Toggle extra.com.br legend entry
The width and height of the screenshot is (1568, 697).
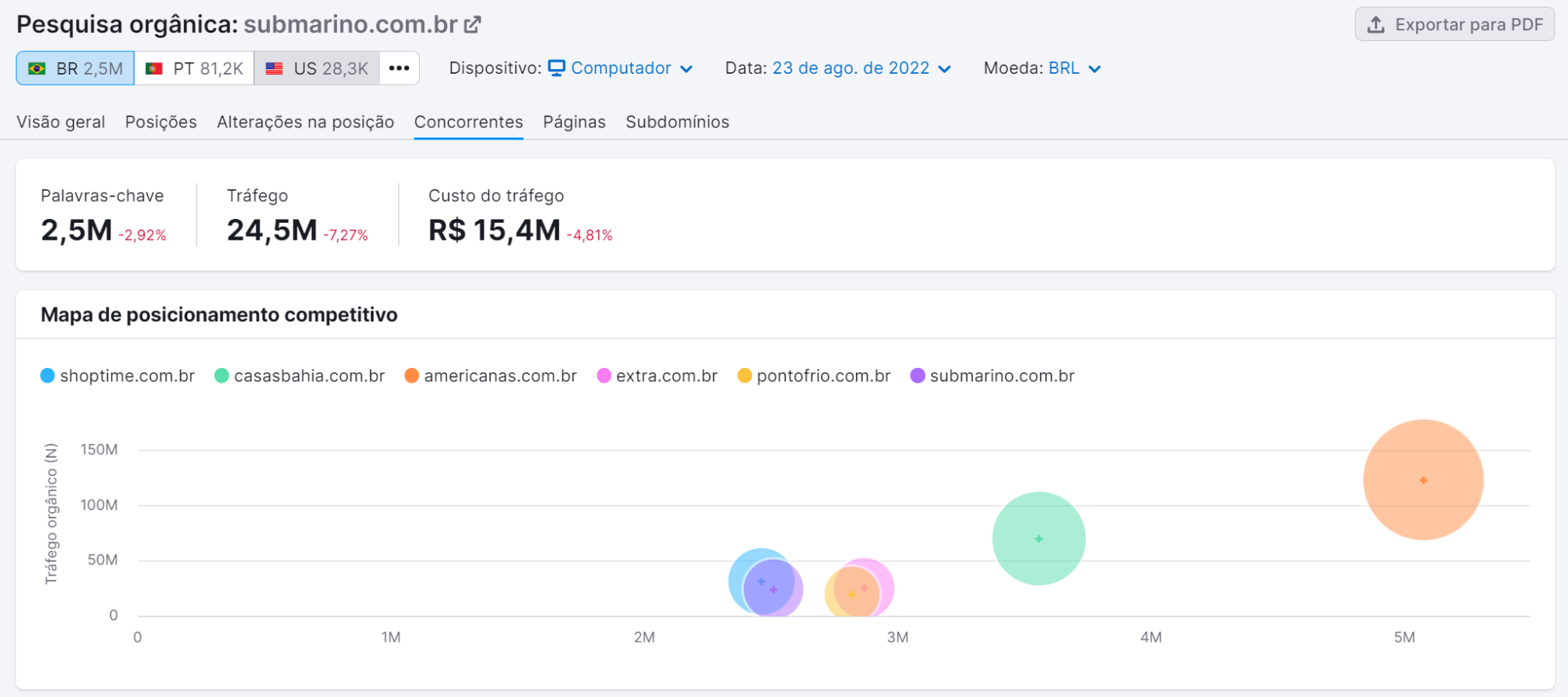click(x=657, y=376)
